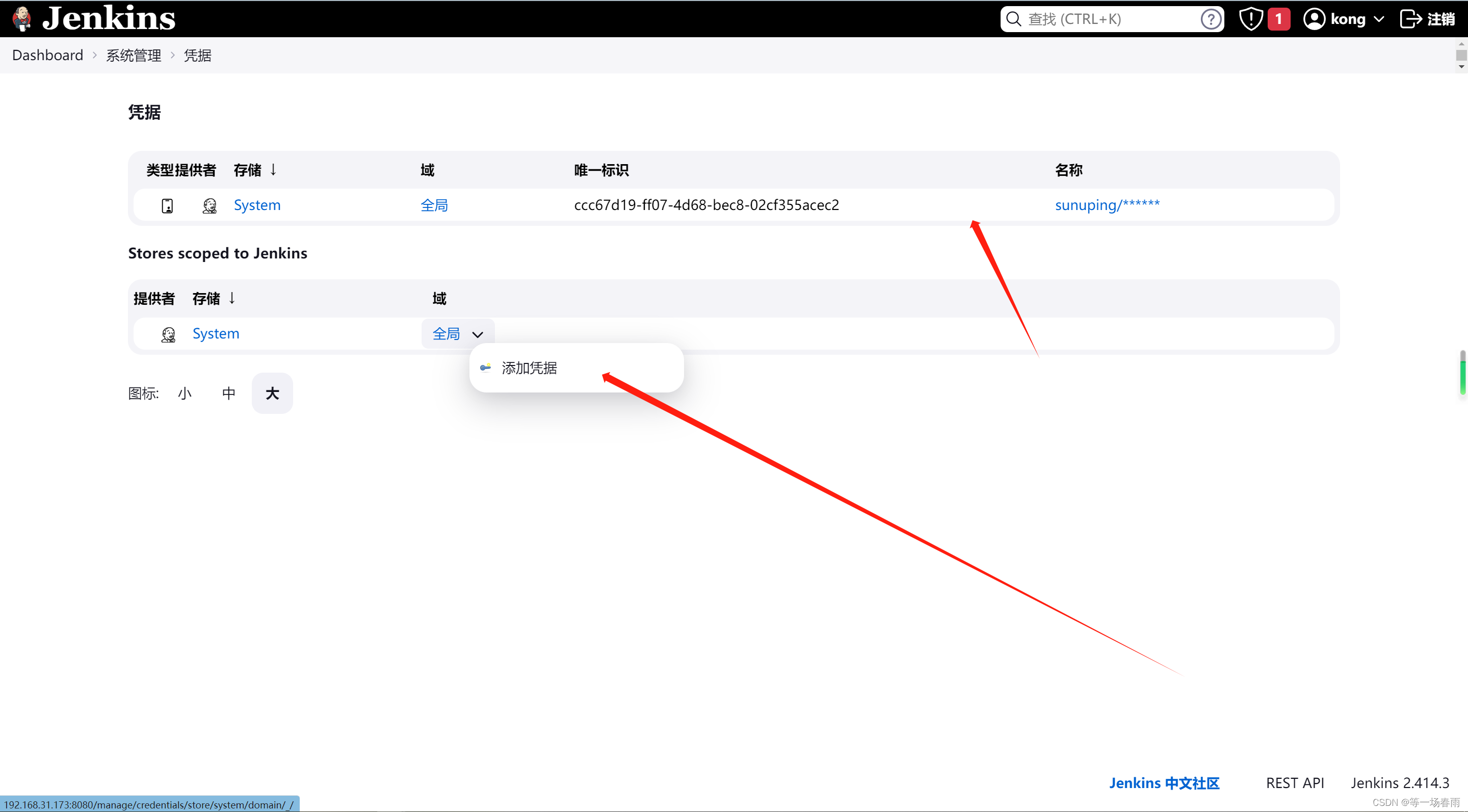Viewport: 1468px width, 812px height.
Task: Sort the credentials table by 存储 column
Action: [247, 170]
